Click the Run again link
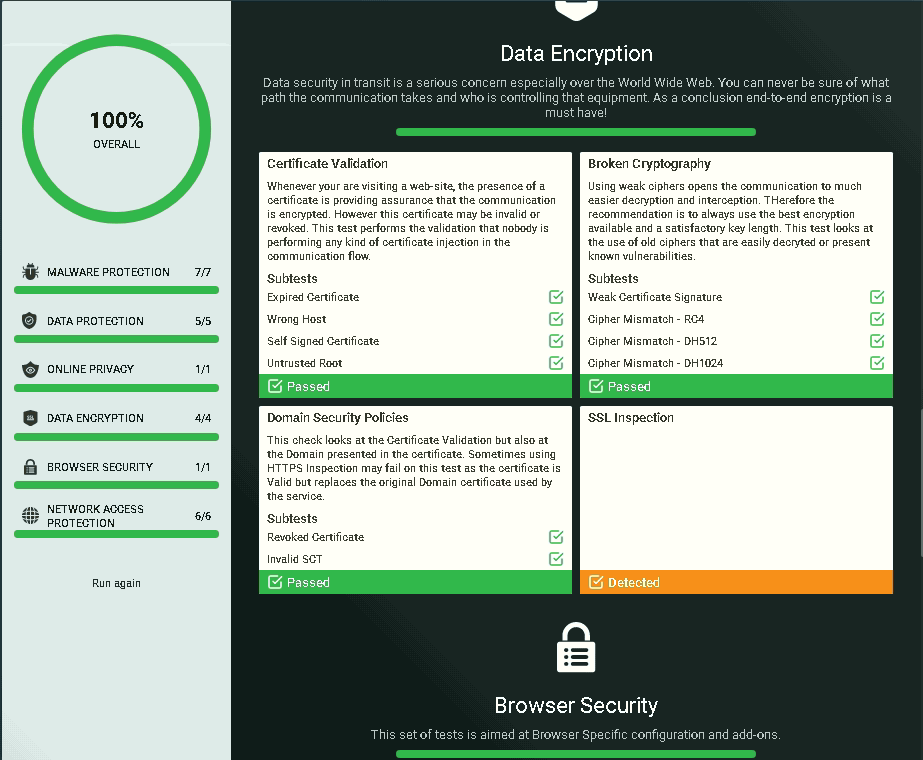 click(116, 583)
